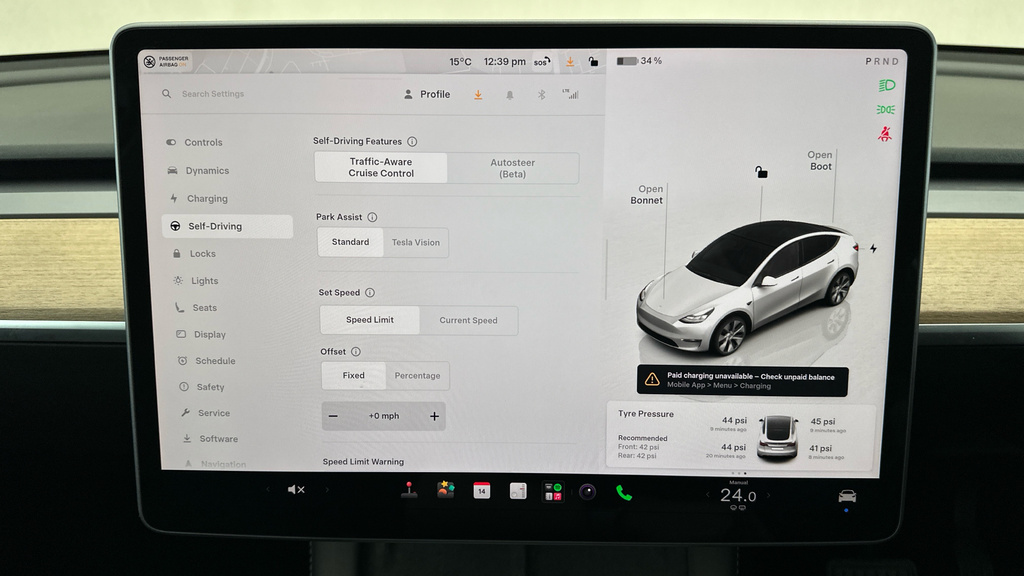The width and height of the screenshot is (1024, 576).
Task: Open the Safety settings section
Action: [202, 387]
